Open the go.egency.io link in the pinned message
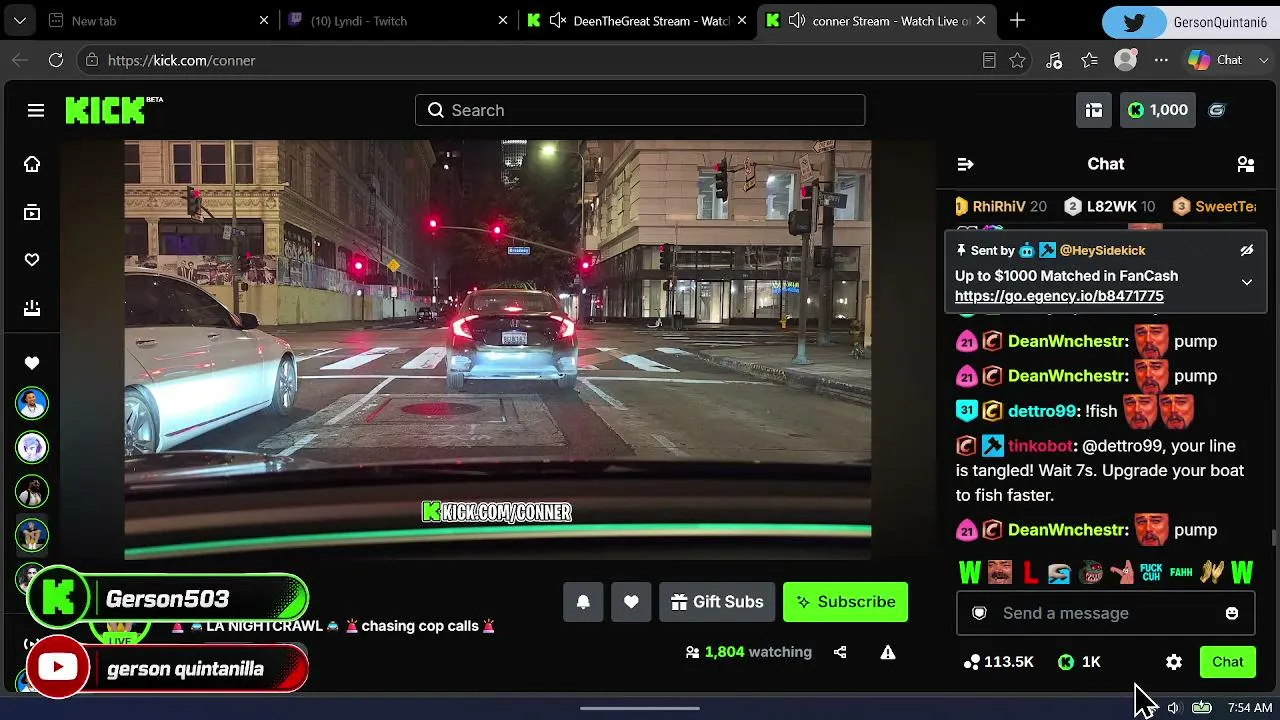 click(1059, 296)
